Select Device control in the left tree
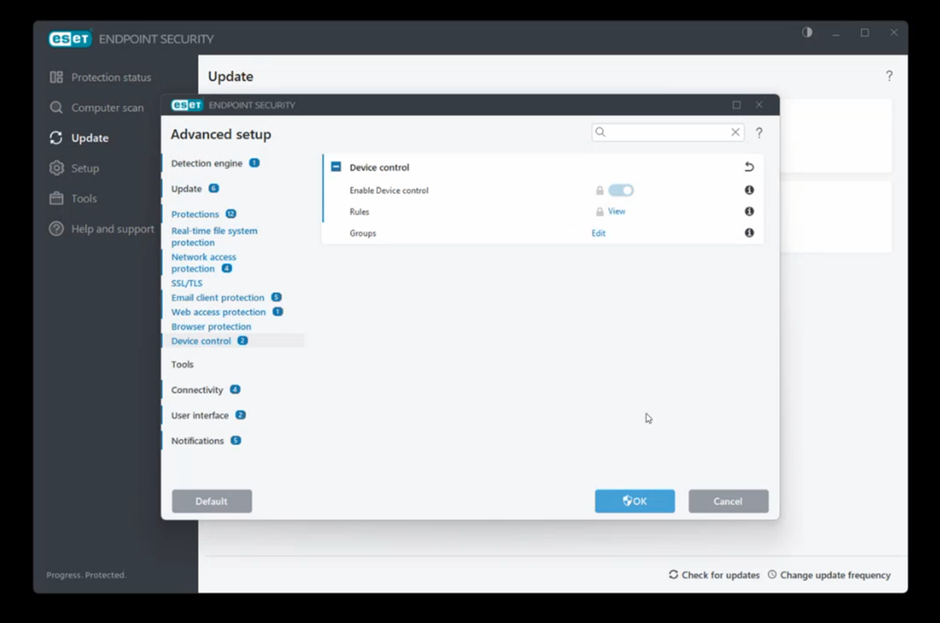This screenshot has height=623, width=940. 201,341
